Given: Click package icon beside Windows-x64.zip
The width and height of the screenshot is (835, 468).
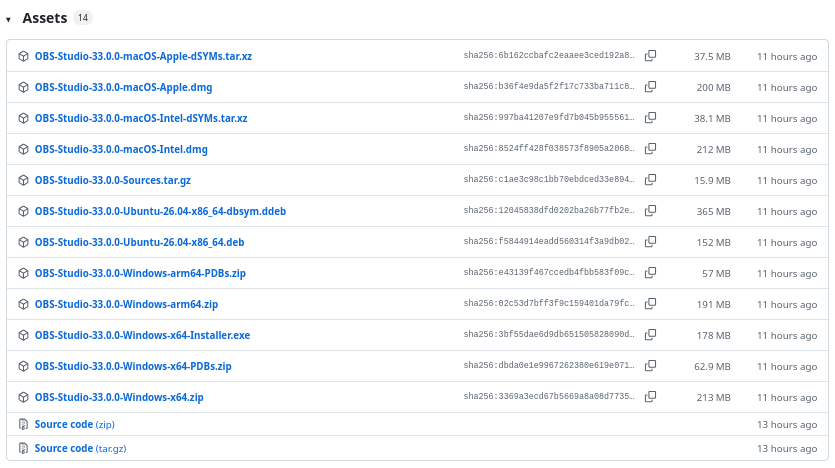Looking at the screenshot, I should coord(23,397).
